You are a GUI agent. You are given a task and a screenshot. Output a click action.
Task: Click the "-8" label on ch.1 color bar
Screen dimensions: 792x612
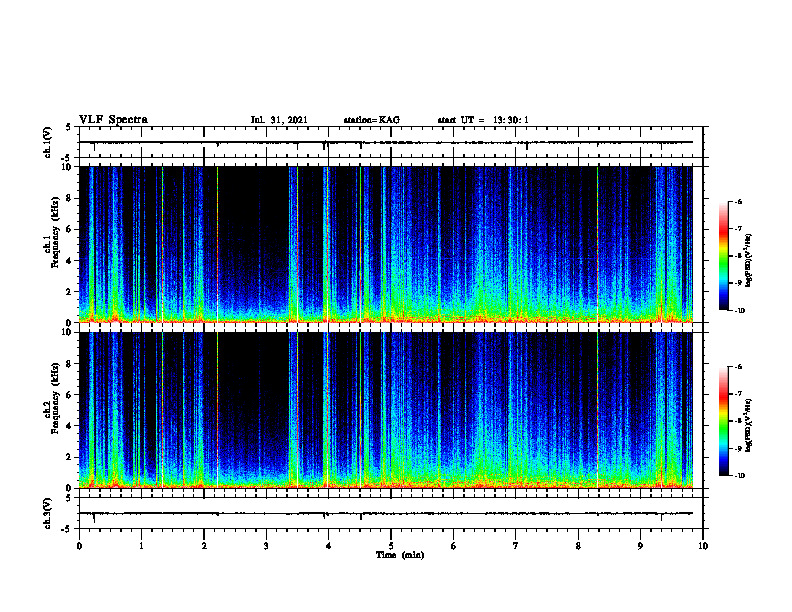(x=738, y=256)
